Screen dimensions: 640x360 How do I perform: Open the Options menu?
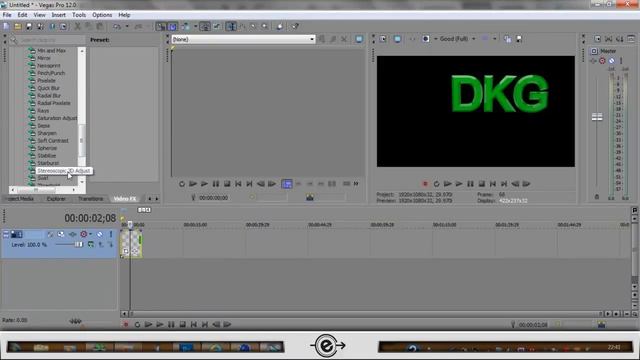[102, 15]
